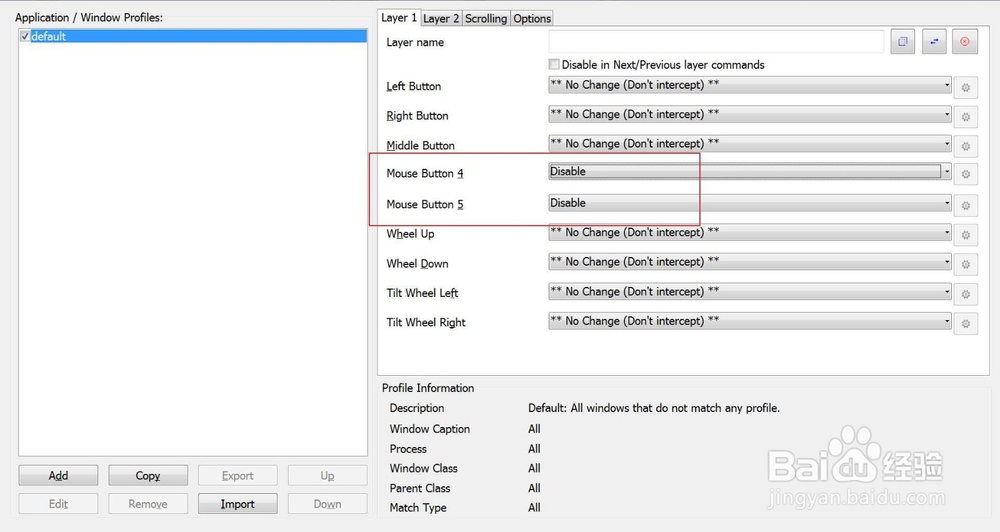Select the default profile row

click(193, 36)
